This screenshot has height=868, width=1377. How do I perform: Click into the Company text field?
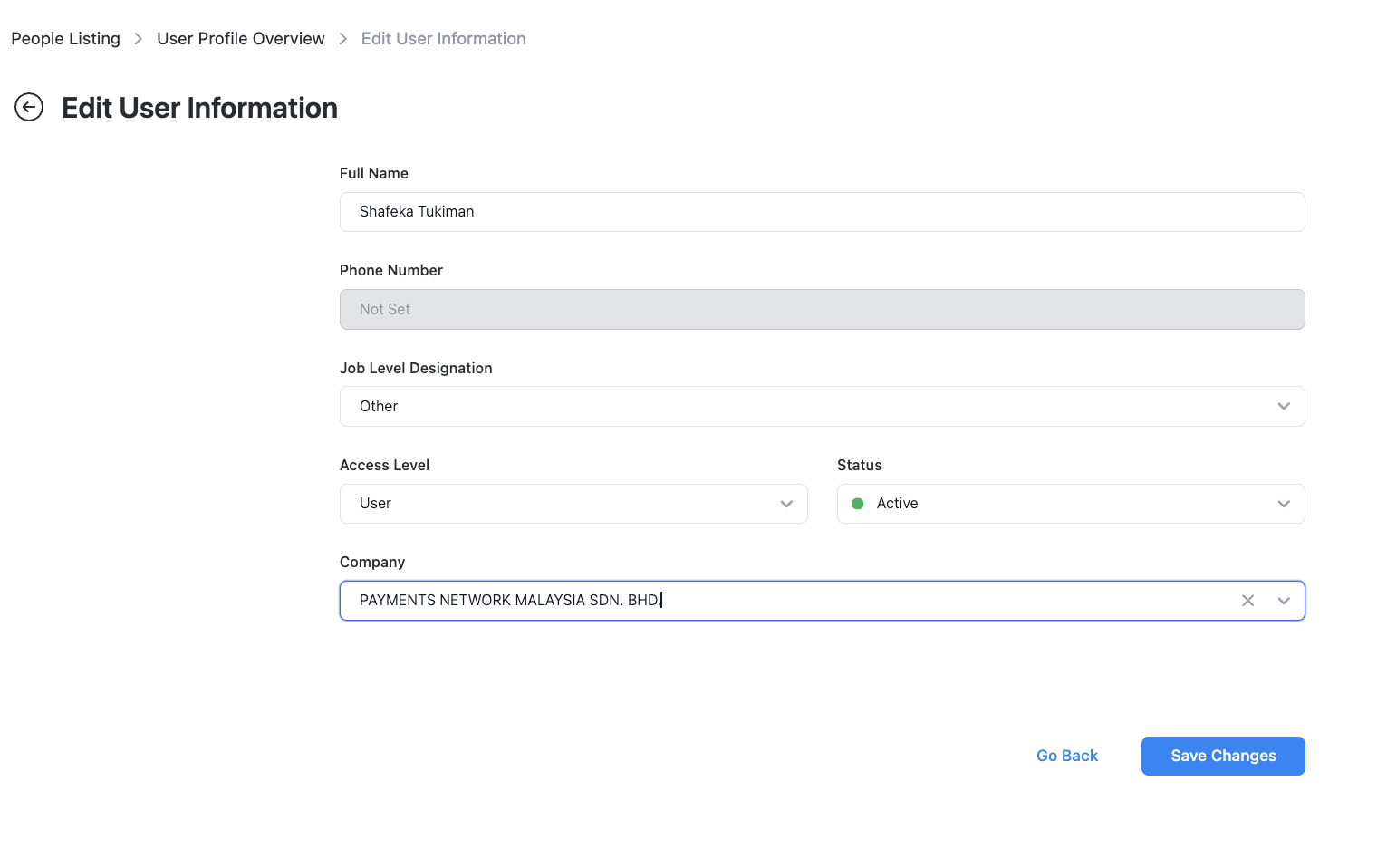(x=779, y=601)
